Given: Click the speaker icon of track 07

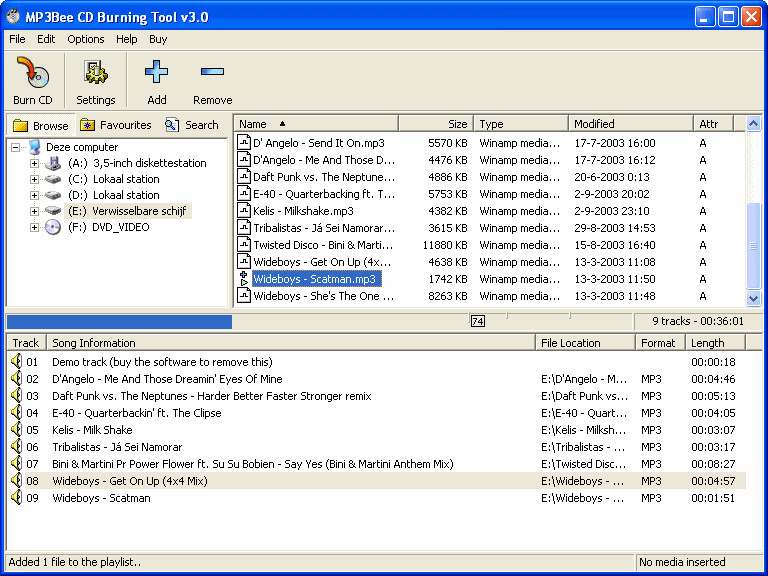Looking at the screenshot, I should 17,463.
